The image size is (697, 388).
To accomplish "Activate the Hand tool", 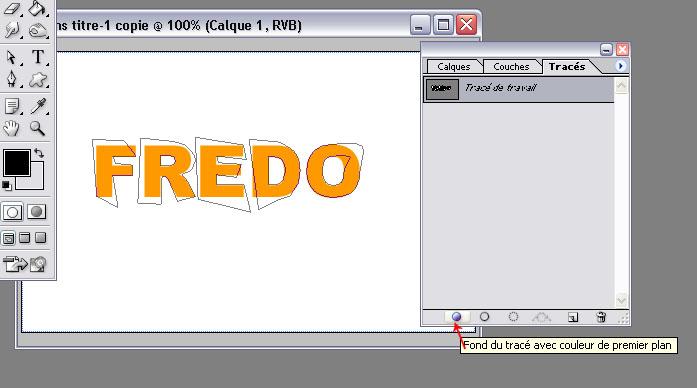I will (x=12, y=128).
